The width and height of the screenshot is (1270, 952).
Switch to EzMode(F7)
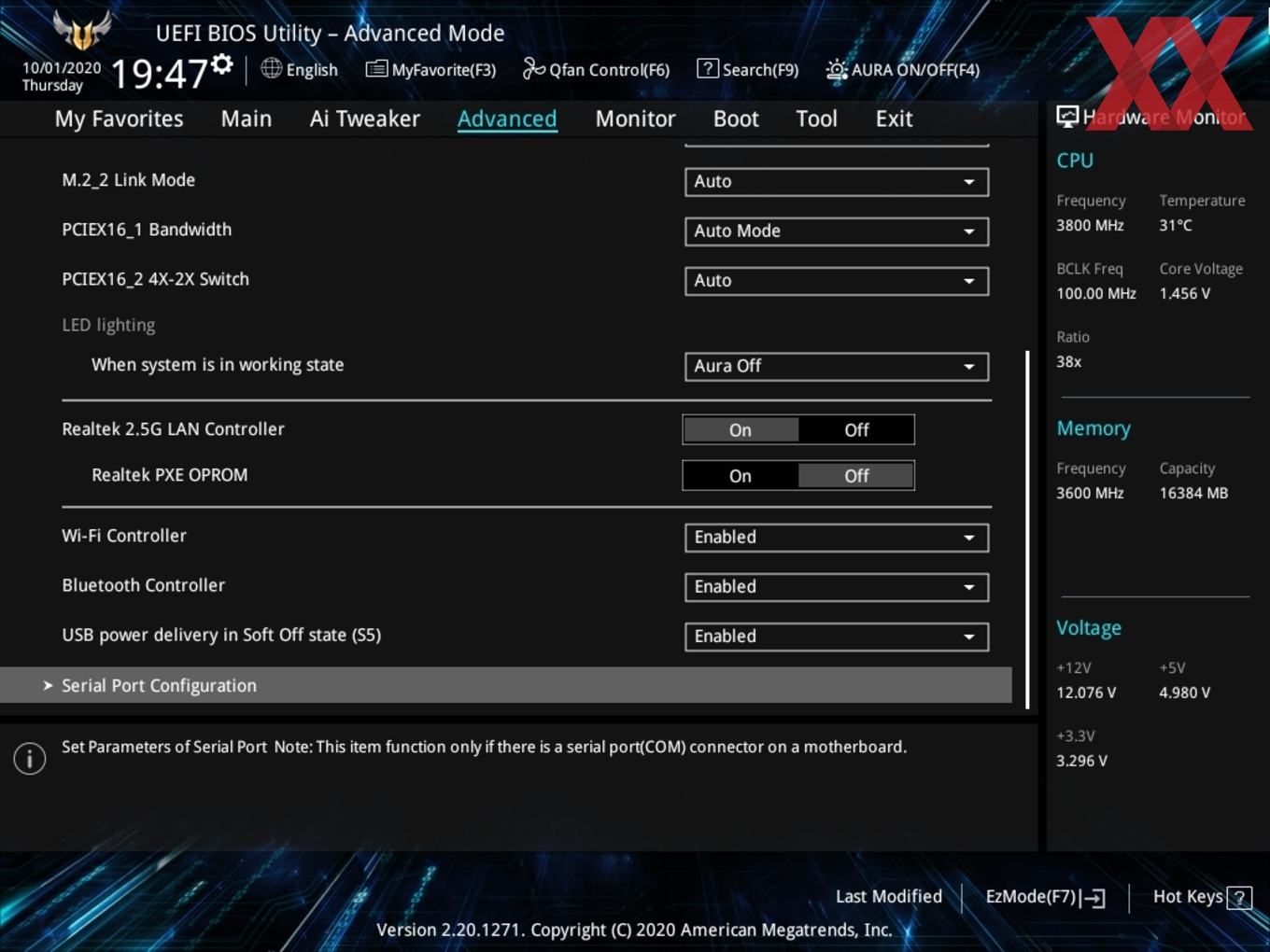pyautogui.click(x=1046, y=897)
